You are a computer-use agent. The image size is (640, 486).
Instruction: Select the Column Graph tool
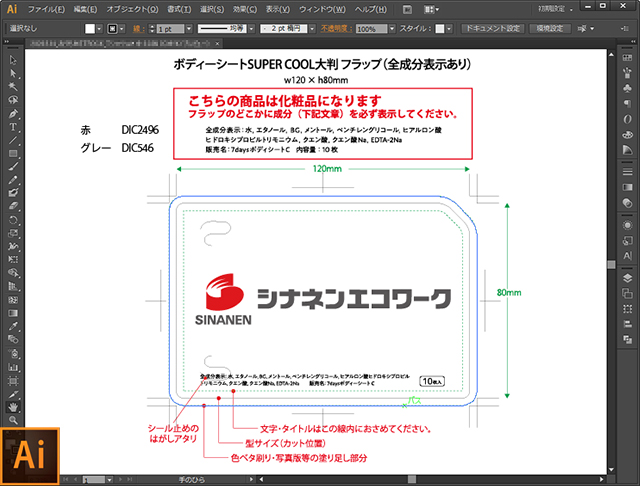13,367
